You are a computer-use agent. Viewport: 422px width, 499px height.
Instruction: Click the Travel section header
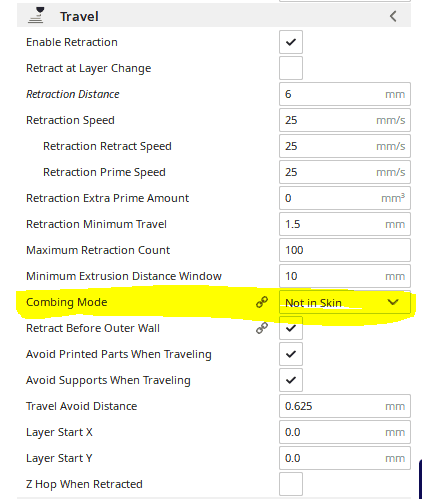pos(214,16)
